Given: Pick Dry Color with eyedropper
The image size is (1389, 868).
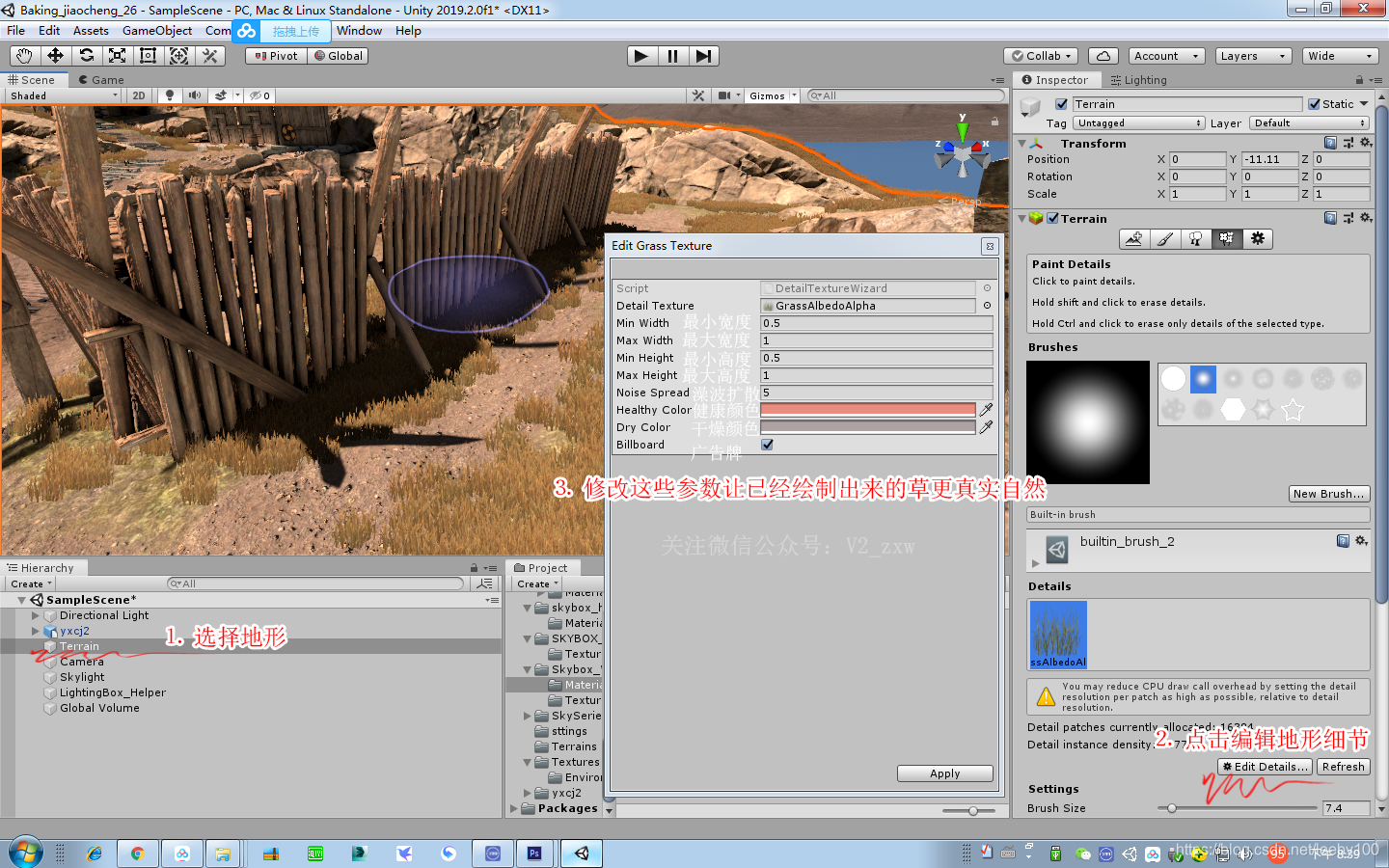Looking at the screenshot, I should pyautogui.click(x=986, y=427).
